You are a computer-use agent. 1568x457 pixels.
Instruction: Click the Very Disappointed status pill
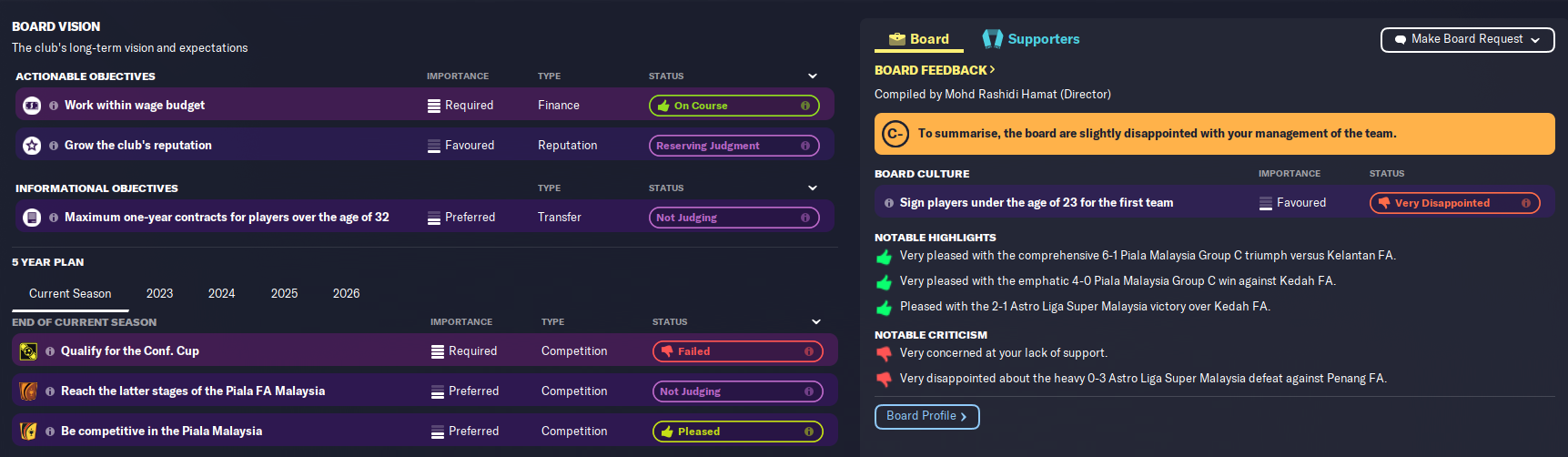(x=1453, y=203)
